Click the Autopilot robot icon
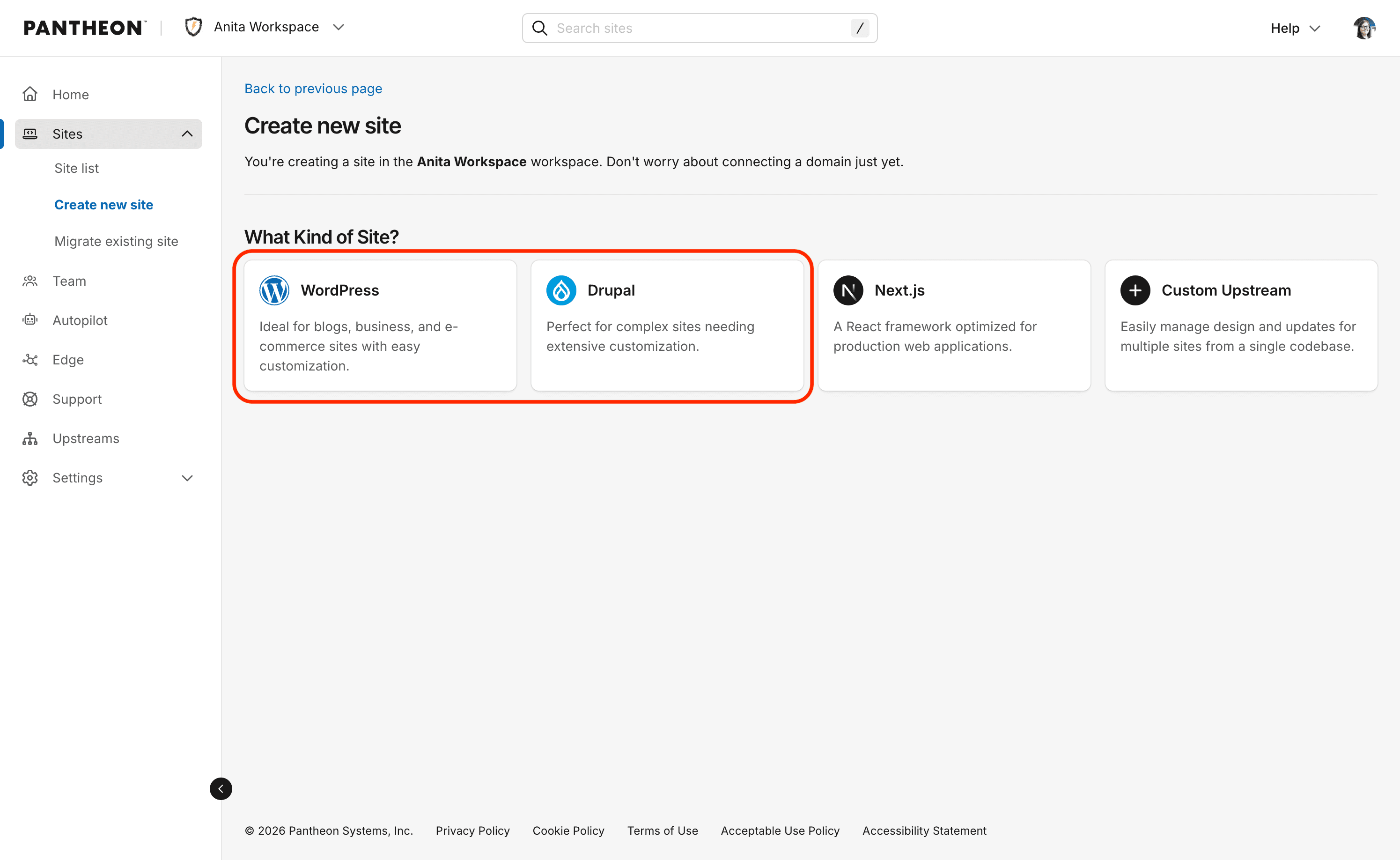 (x=30, y=320)
